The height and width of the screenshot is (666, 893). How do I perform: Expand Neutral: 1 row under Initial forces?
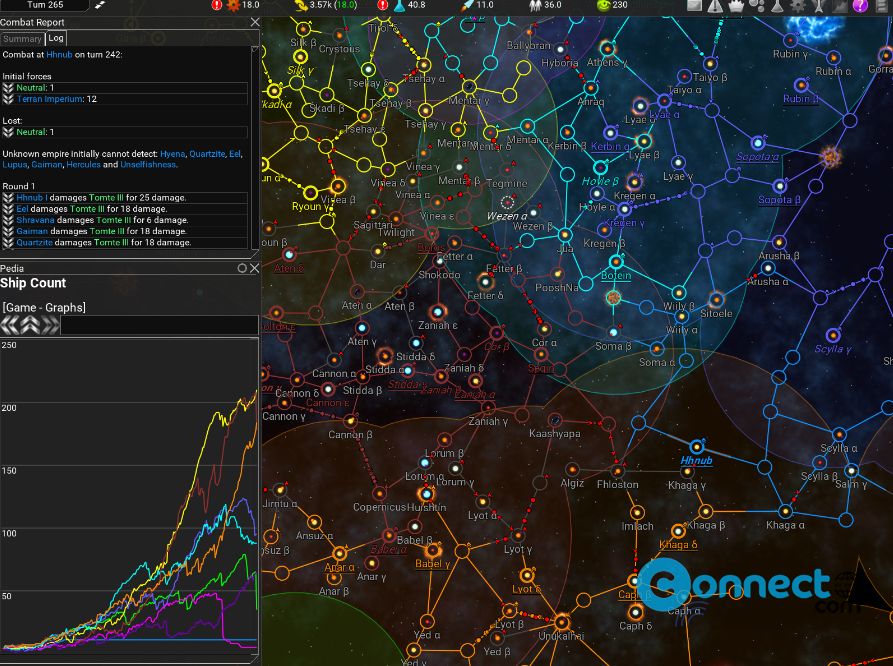pyautogui.click(x=125, y=88)
